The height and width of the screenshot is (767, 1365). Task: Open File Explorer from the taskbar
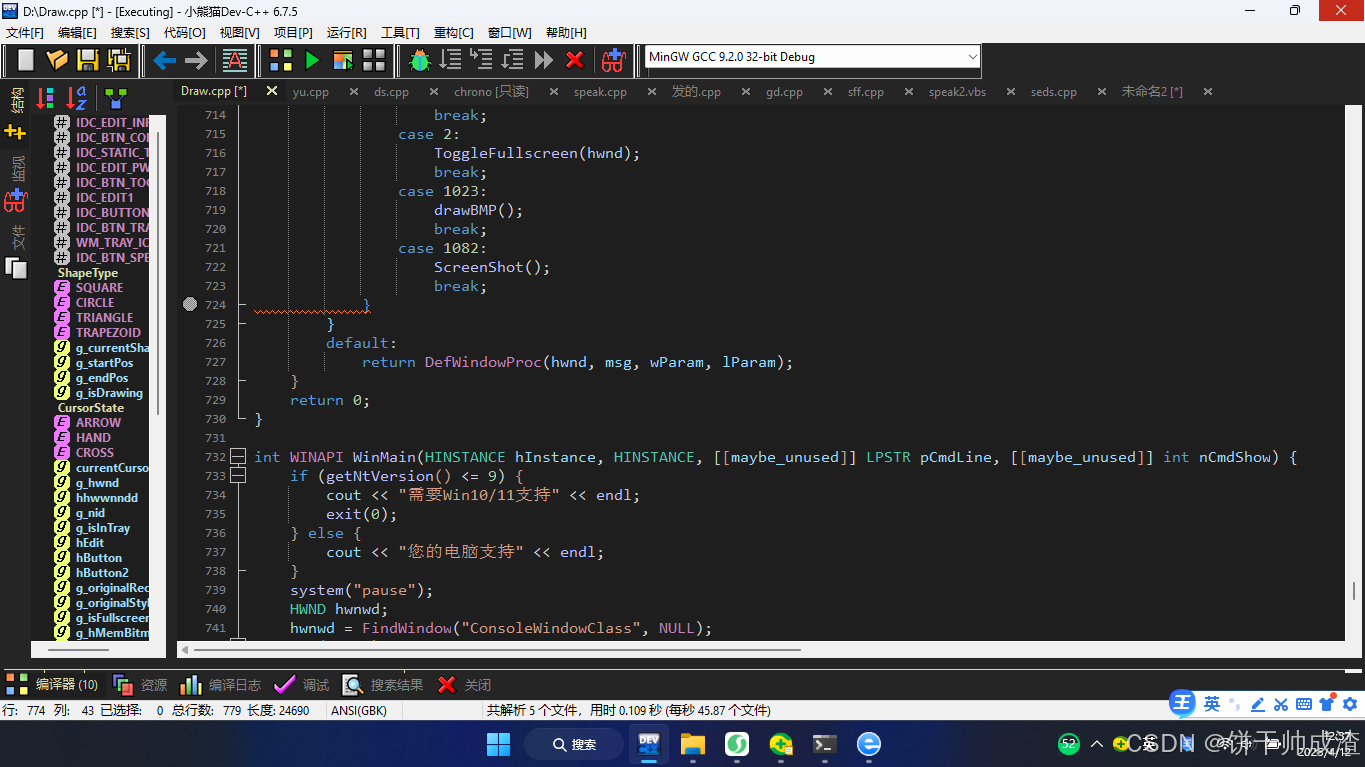693,744
